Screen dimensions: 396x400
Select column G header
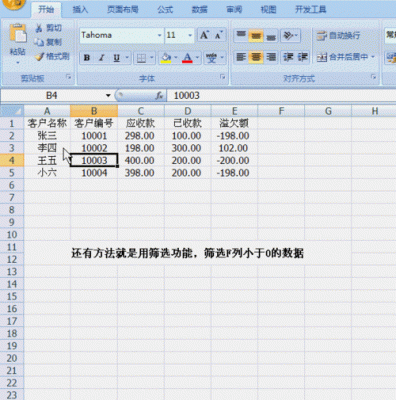[x=328, y=111]
